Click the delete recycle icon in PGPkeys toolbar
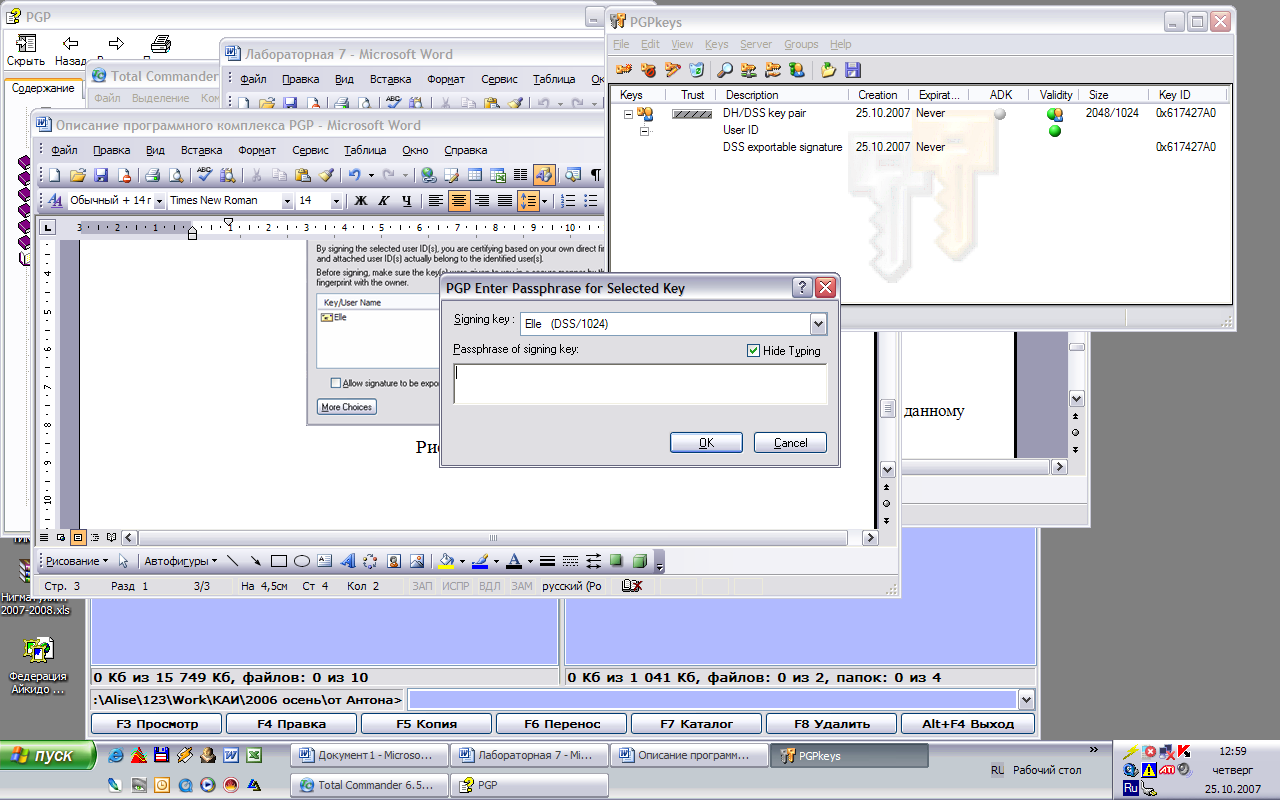This screenshot has height=800, width=1280. point(696,70)
